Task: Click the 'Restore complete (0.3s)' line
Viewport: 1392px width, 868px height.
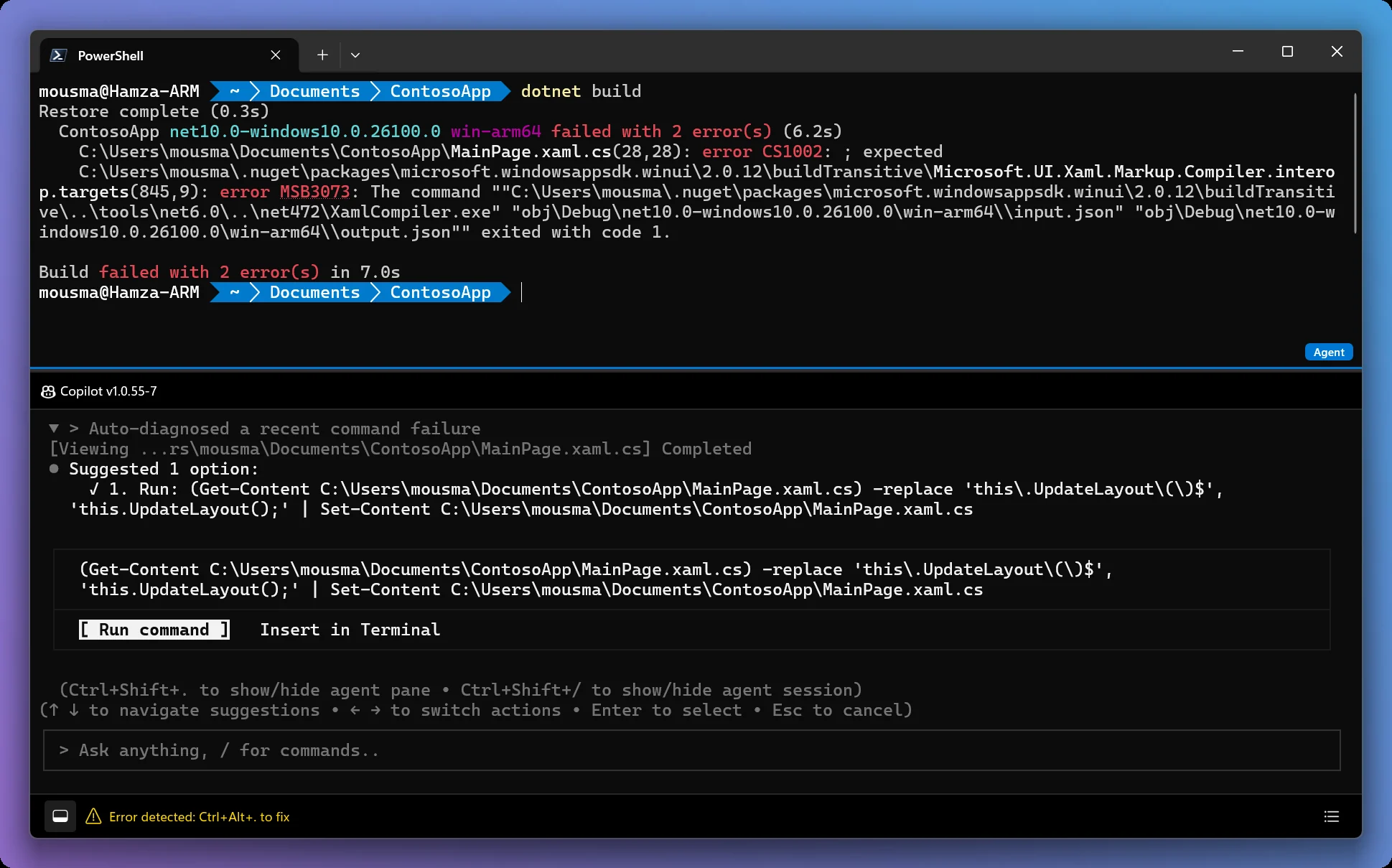Action: coord(154,111)
